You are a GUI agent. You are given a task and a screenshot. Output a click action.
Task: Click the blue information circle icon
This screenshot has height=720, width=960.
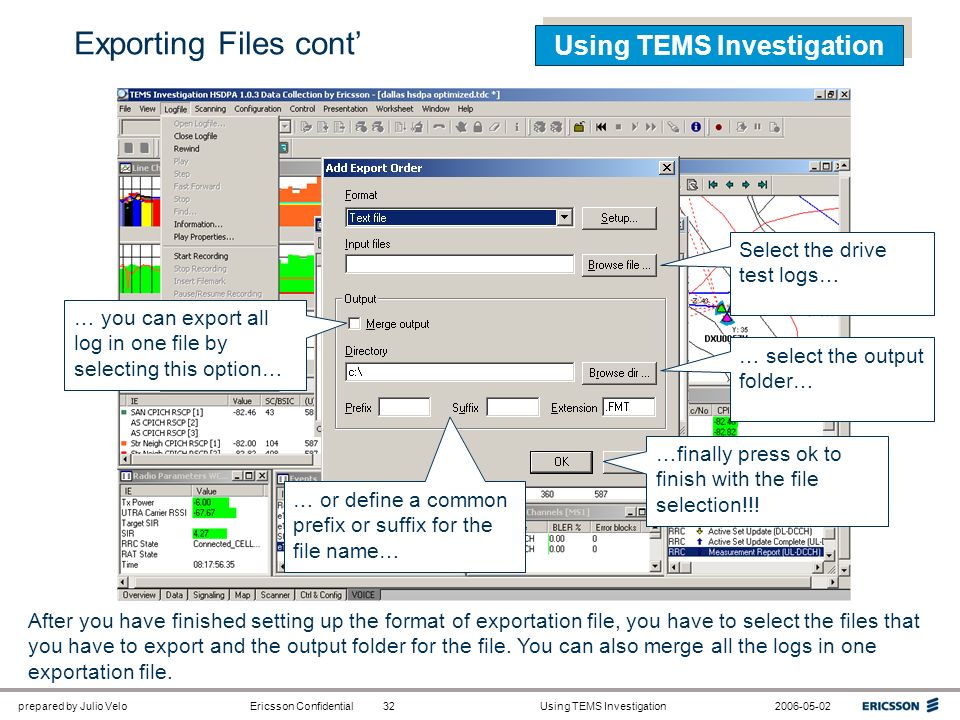point(696,127)
